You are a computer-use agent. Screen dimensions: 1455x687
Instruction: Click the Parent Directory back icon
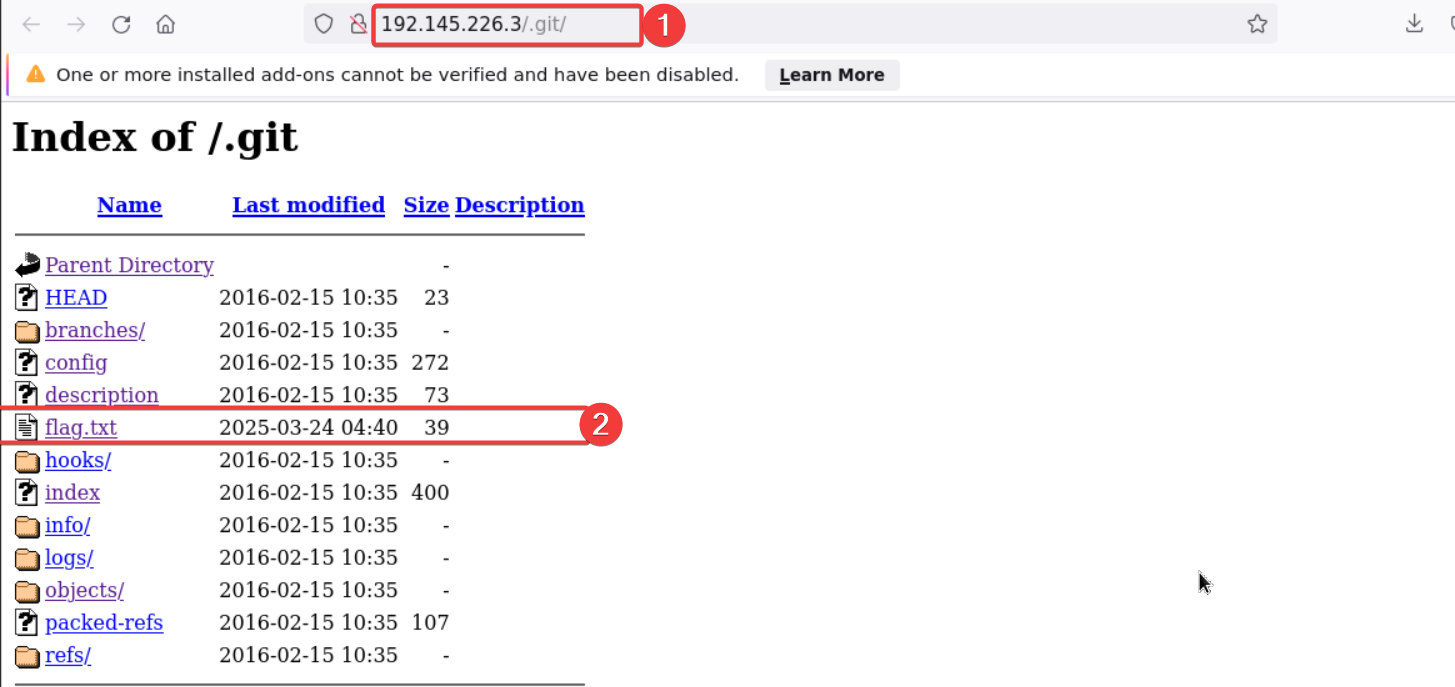tap(27, 265)
